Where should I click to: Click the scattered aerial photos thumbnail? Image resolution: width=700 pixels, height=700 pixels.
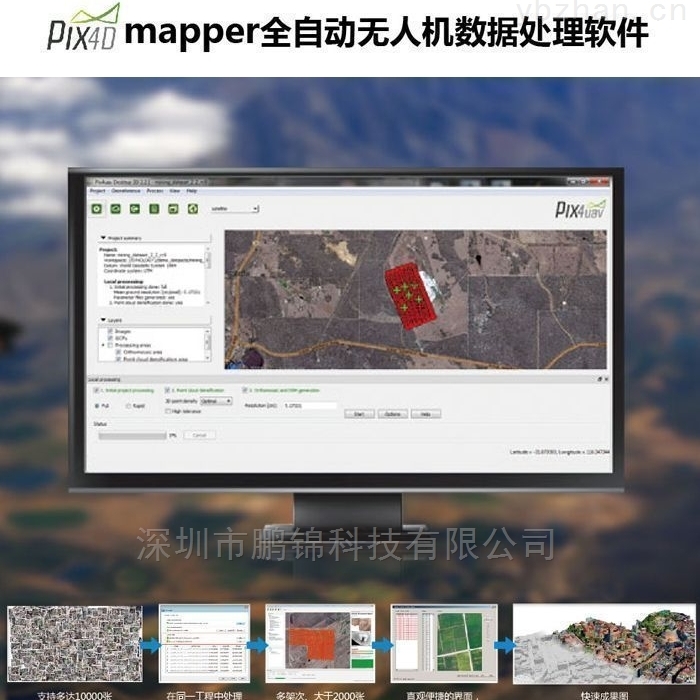[x=75, y=643]
